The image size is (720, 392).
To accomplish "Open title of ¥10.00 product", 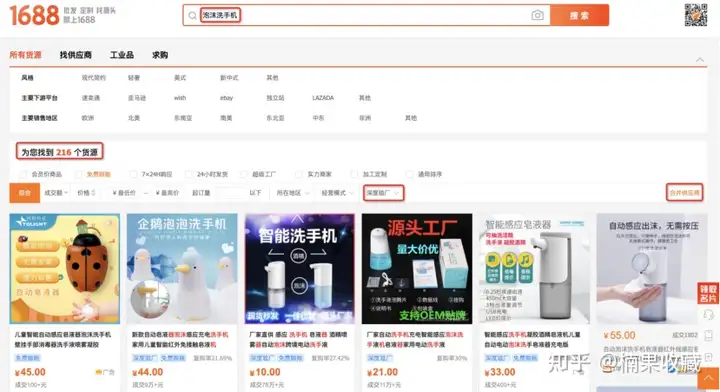I will [x=298, y=340].
